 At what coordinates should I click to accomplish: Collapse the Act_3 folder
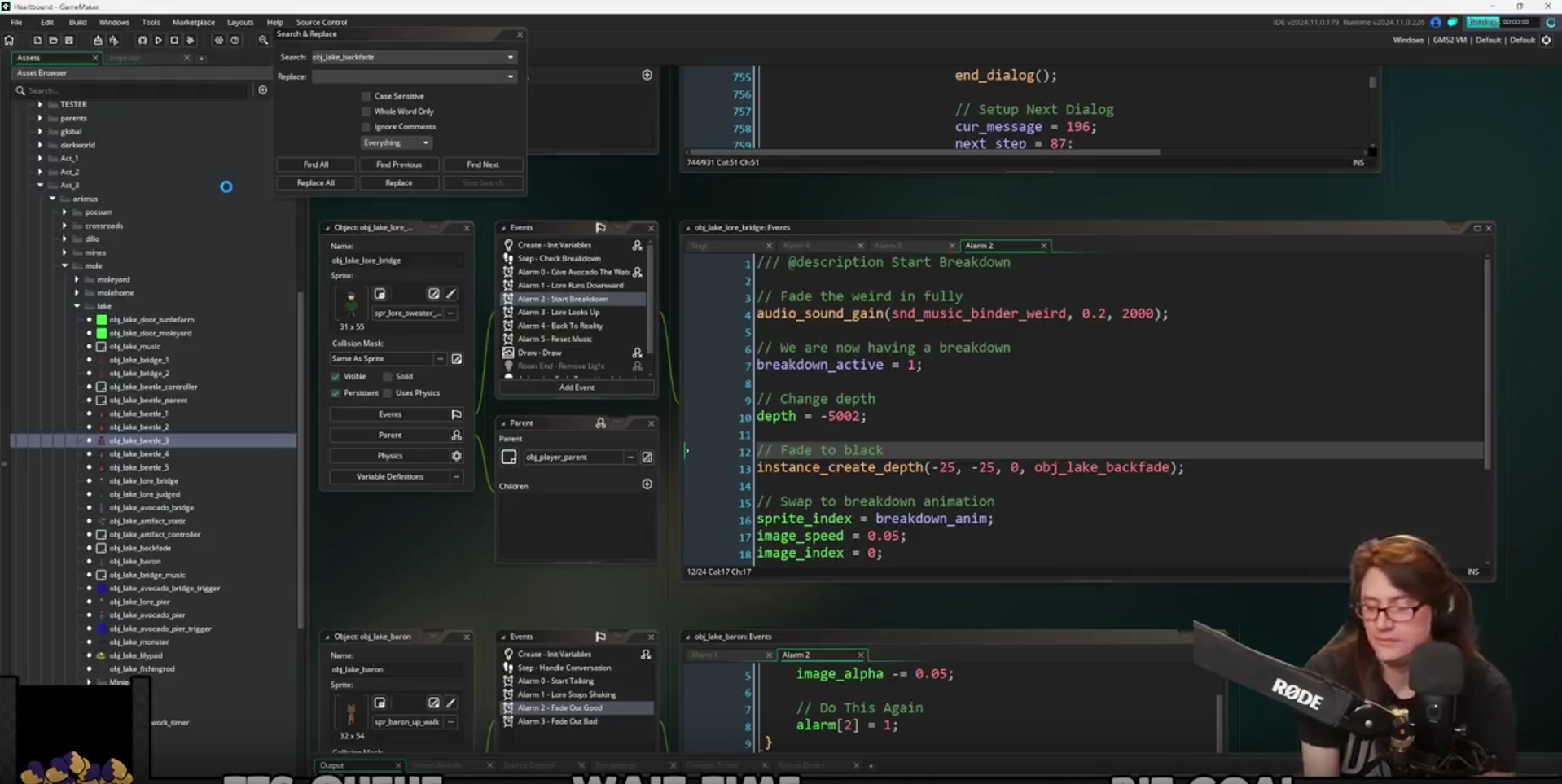coord(40,186)
